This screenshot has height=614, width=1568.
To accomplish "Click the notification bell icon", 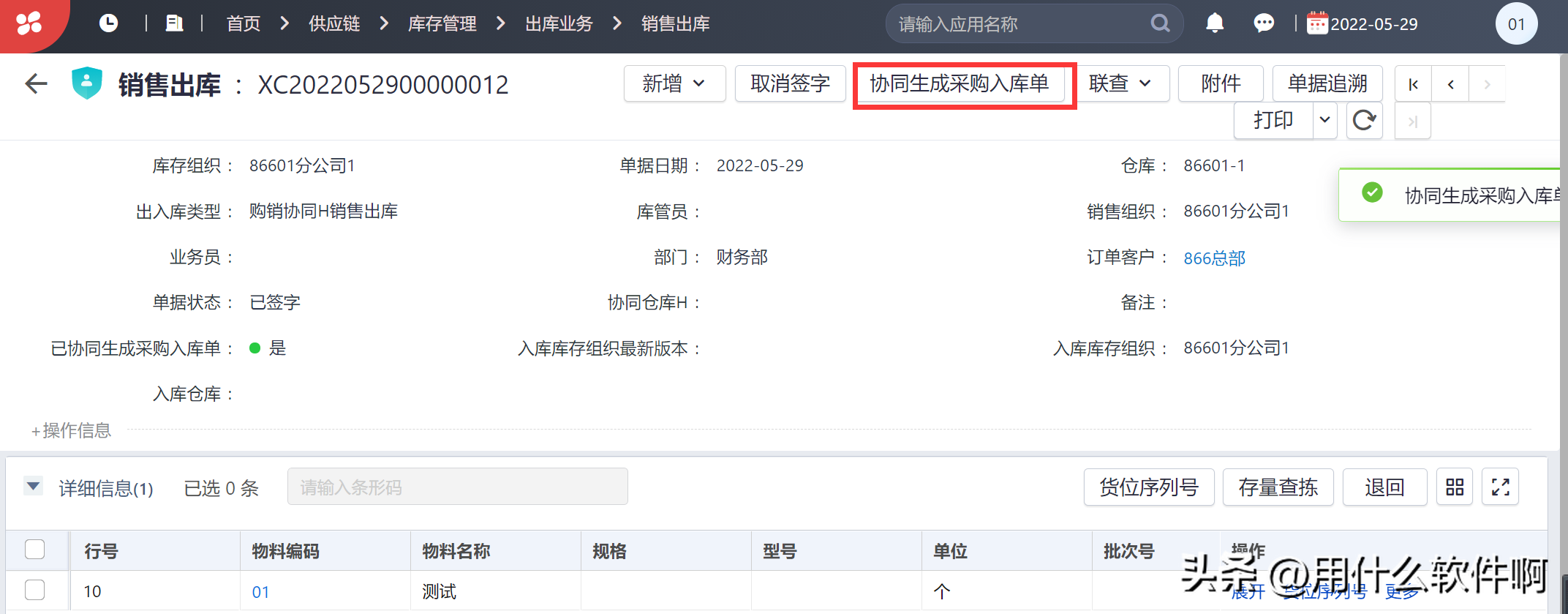I will [x=1214, y=23].
